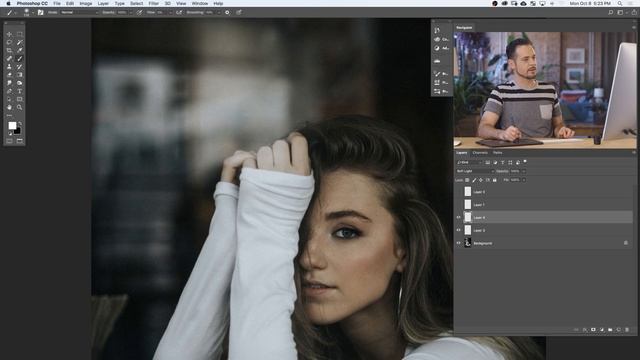The height and width of the screenshot is (360, 640).
Task: Enable airbrush-style build-up
Action: [x=179, y=13]
